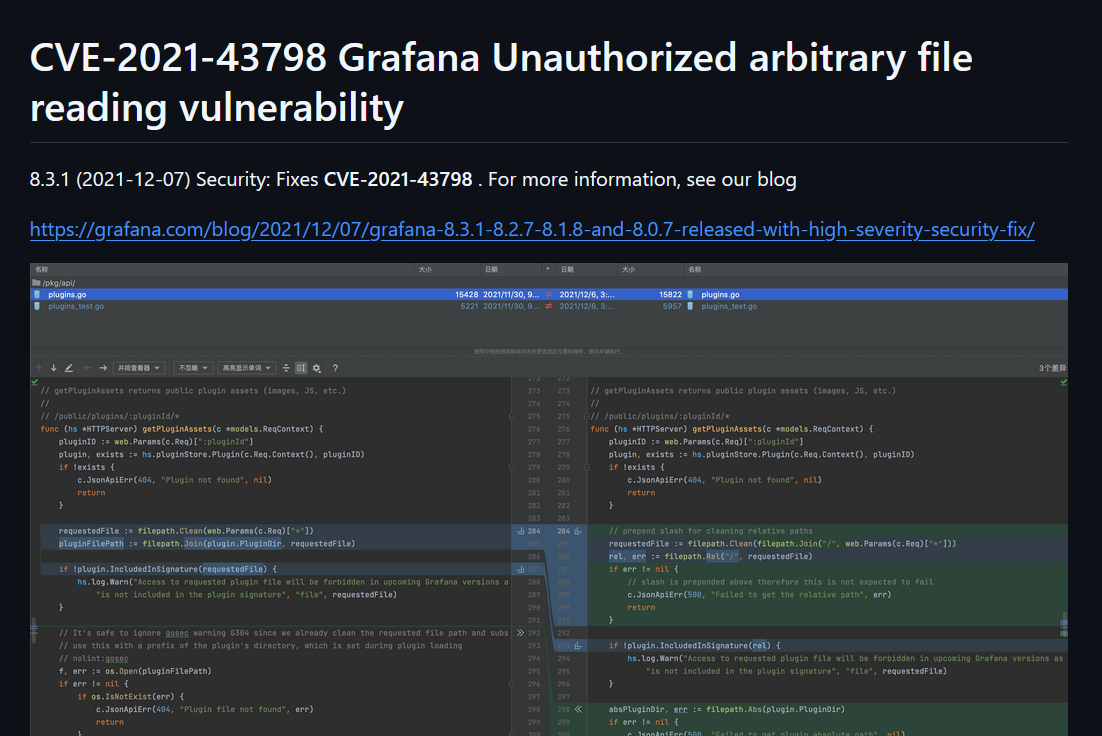Click the not-equal icon in plugins_test.go row
Viewport: 1102px width, 736px height.
(x=549, y=306)
